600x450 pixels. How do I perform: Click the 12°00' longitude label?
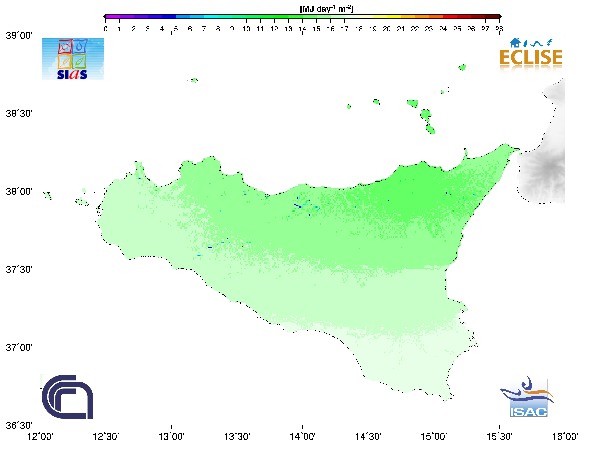click(x=41, y=437)
